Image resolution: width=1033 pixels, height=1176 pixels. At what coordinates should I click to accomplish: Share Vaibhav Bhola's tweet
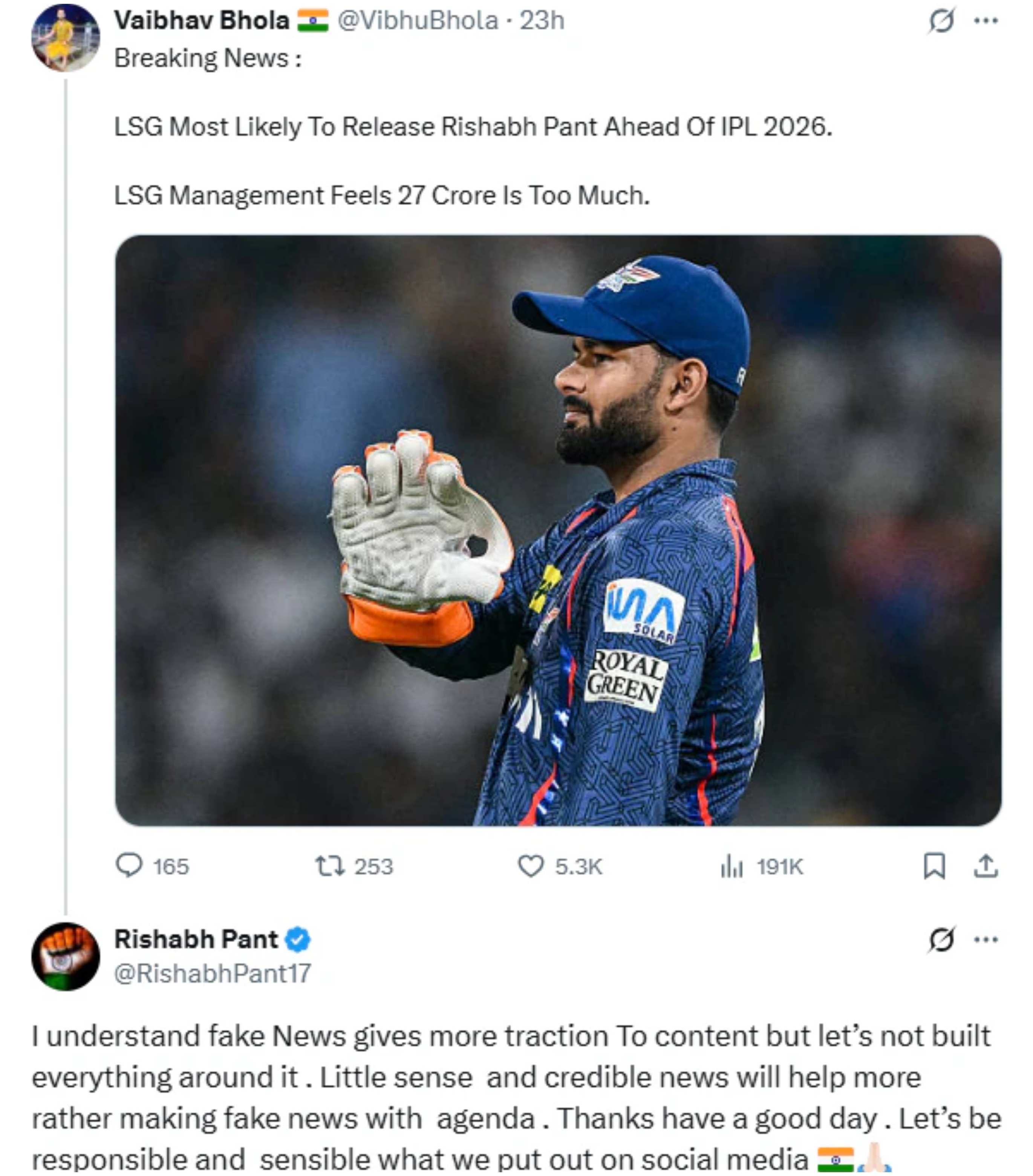click(985, 865)
